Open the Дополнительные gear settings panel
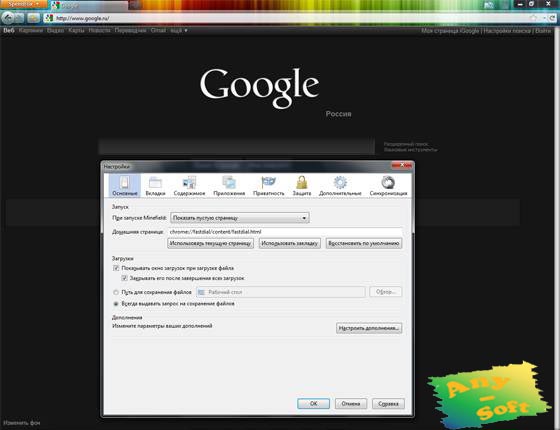Viewport: 560px width, 430px height. pos(340,186)
